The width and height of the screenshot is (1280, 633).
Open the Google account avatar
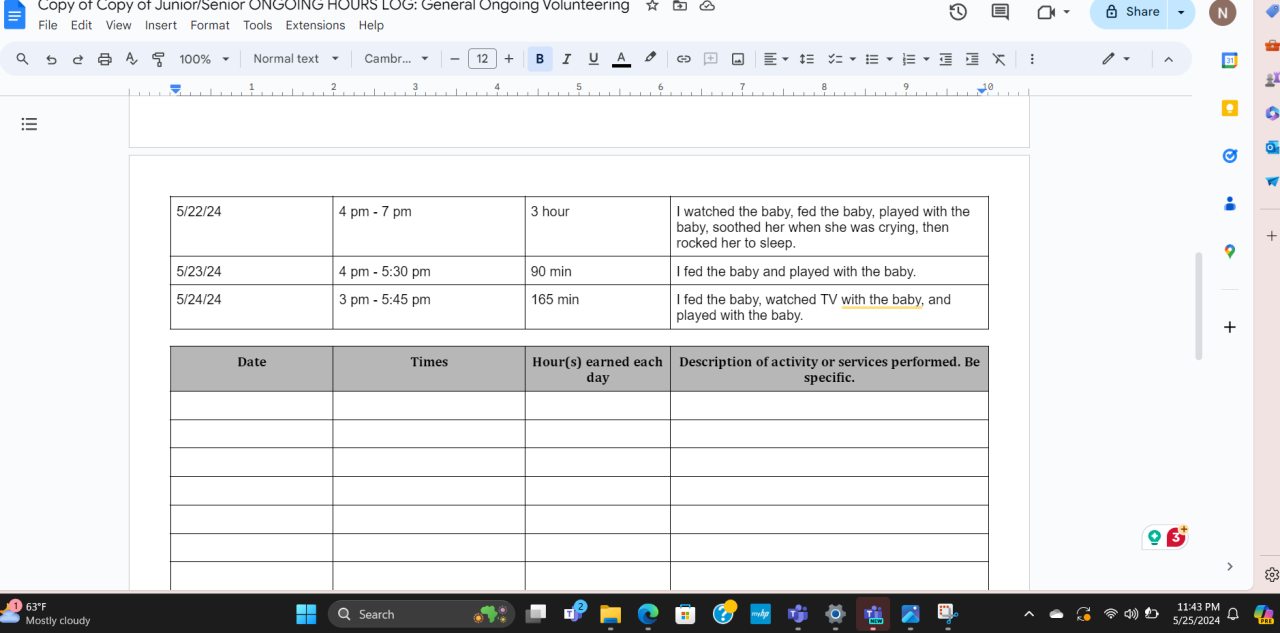[1223, 12]
